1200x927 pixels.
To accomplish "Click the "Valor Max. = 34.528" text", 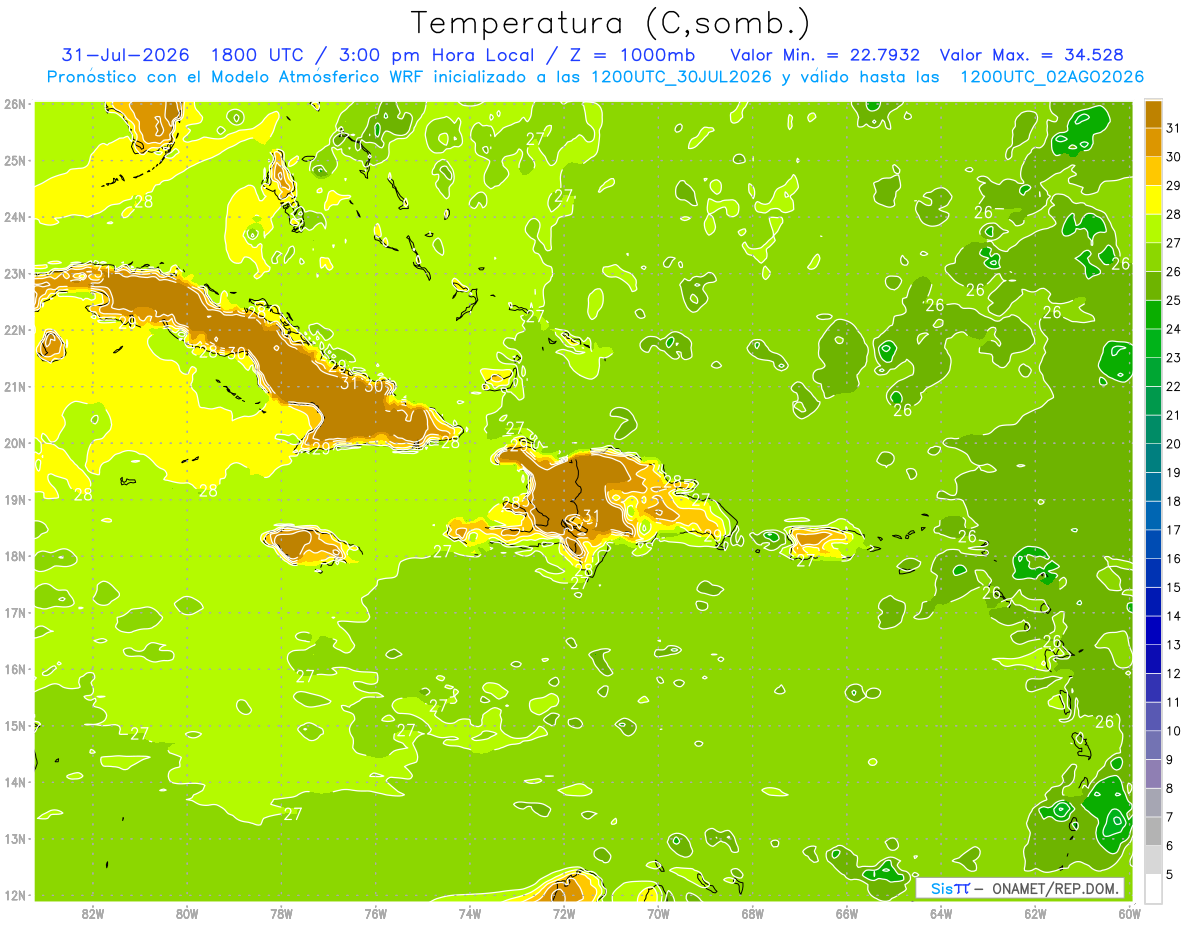I will coord(1031,54).
